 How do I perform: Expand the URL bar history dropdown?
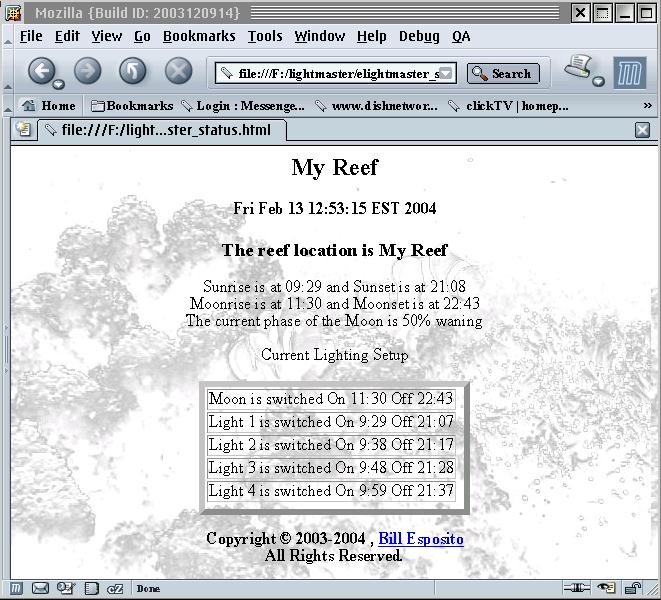[447, 73]
